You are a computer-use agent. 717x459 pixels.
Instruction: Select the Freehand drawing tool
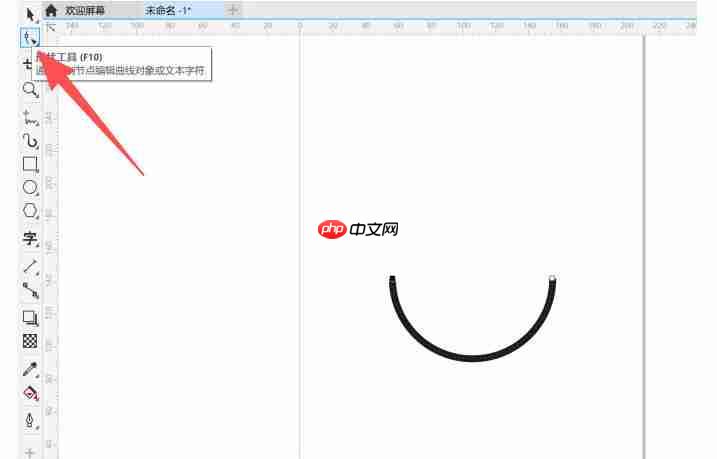click(30, 117)
